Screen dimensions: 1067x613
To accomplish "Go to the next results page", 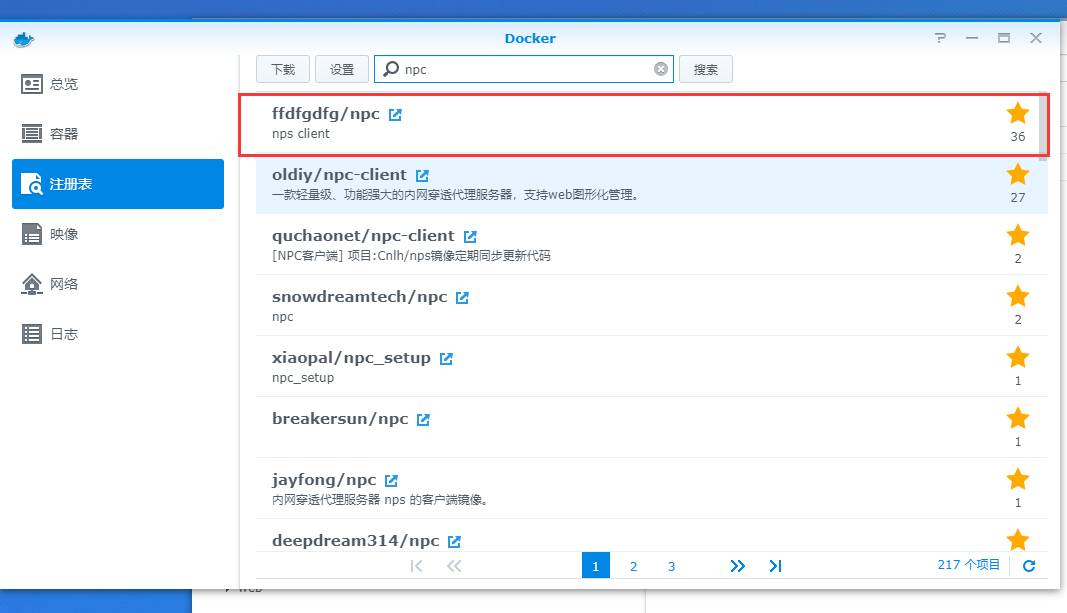I will click(738, 566).
